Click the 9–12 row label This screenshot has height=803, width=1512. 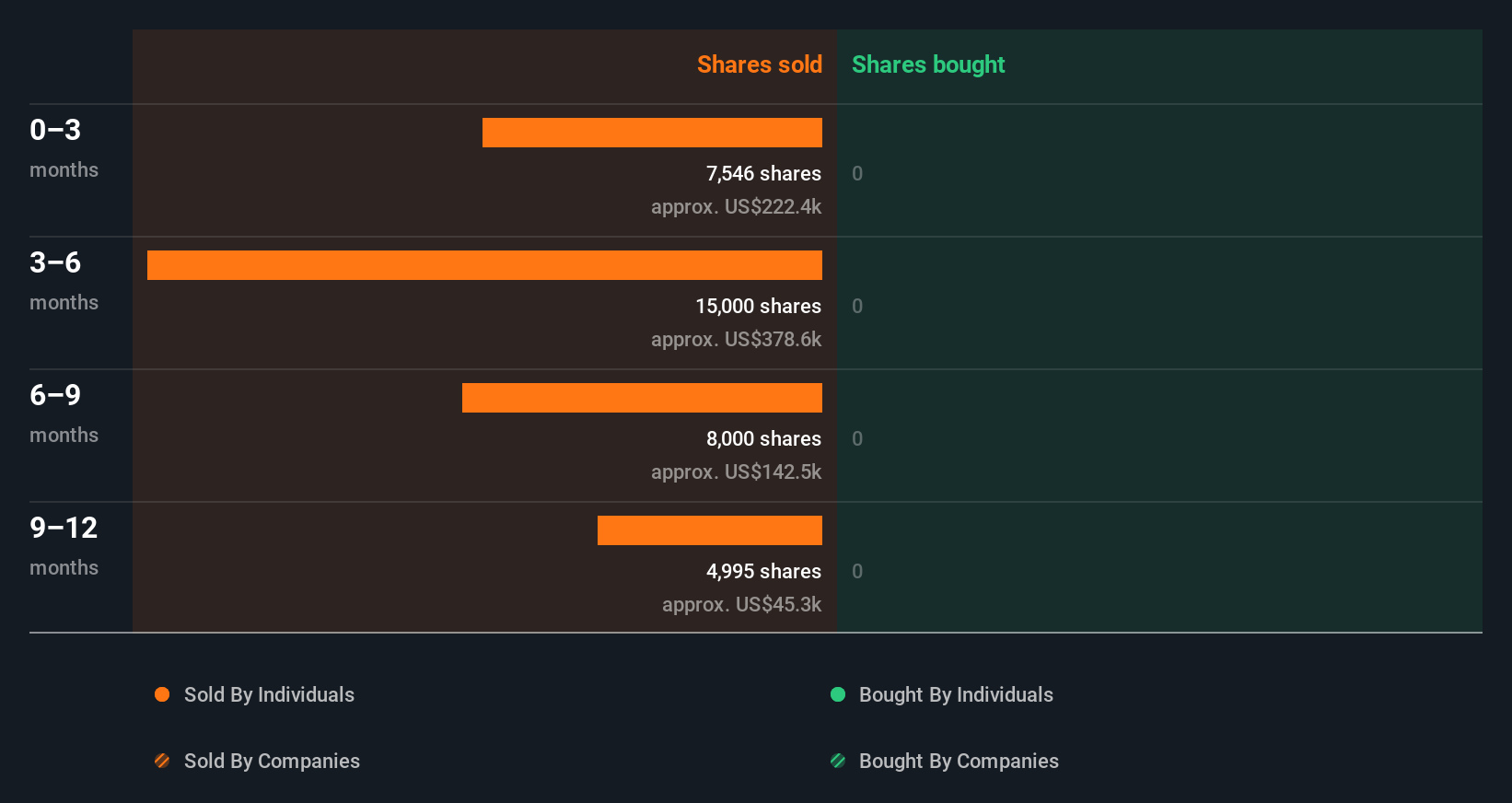click(64, 528)
